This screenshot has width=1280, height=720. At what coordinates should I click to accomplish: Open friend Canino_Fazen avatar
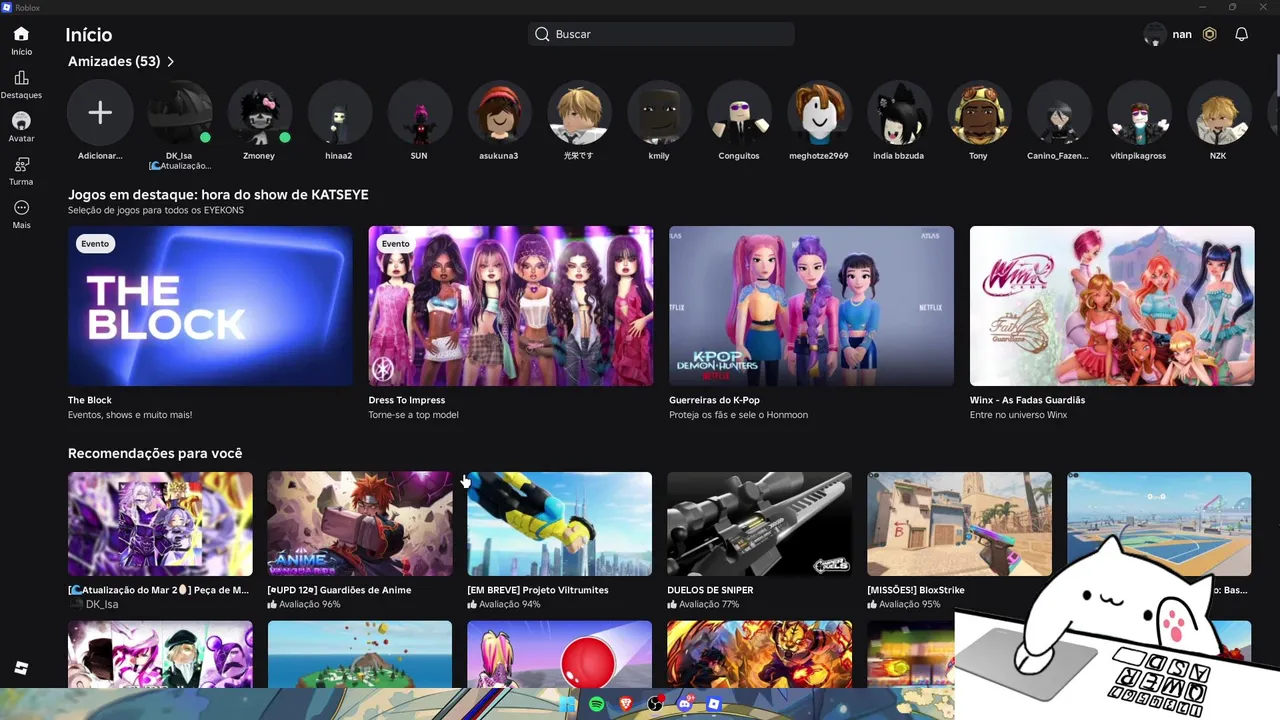point(1060,112)
